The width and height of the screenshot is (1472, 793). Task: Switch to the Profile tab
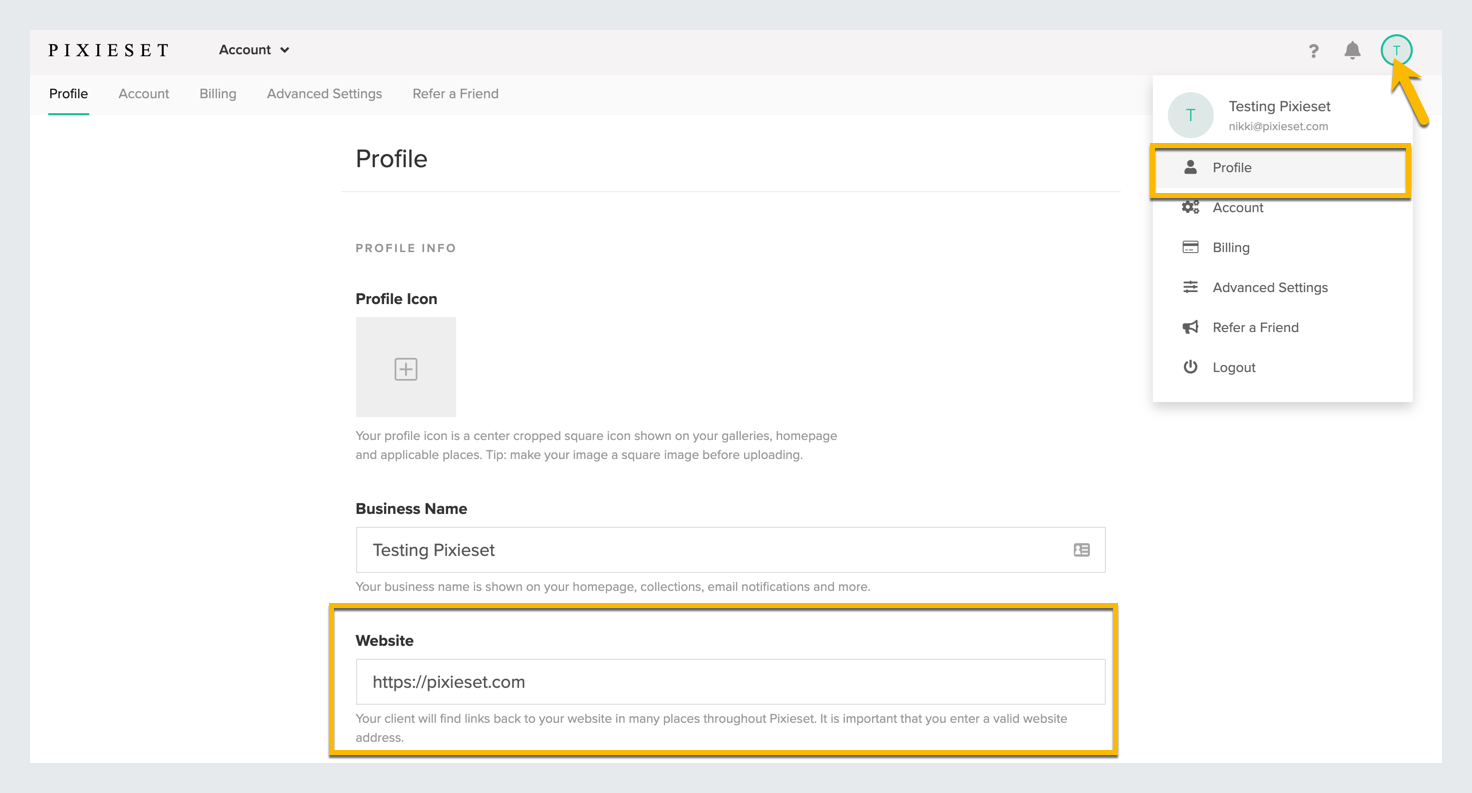pos(69,94)
